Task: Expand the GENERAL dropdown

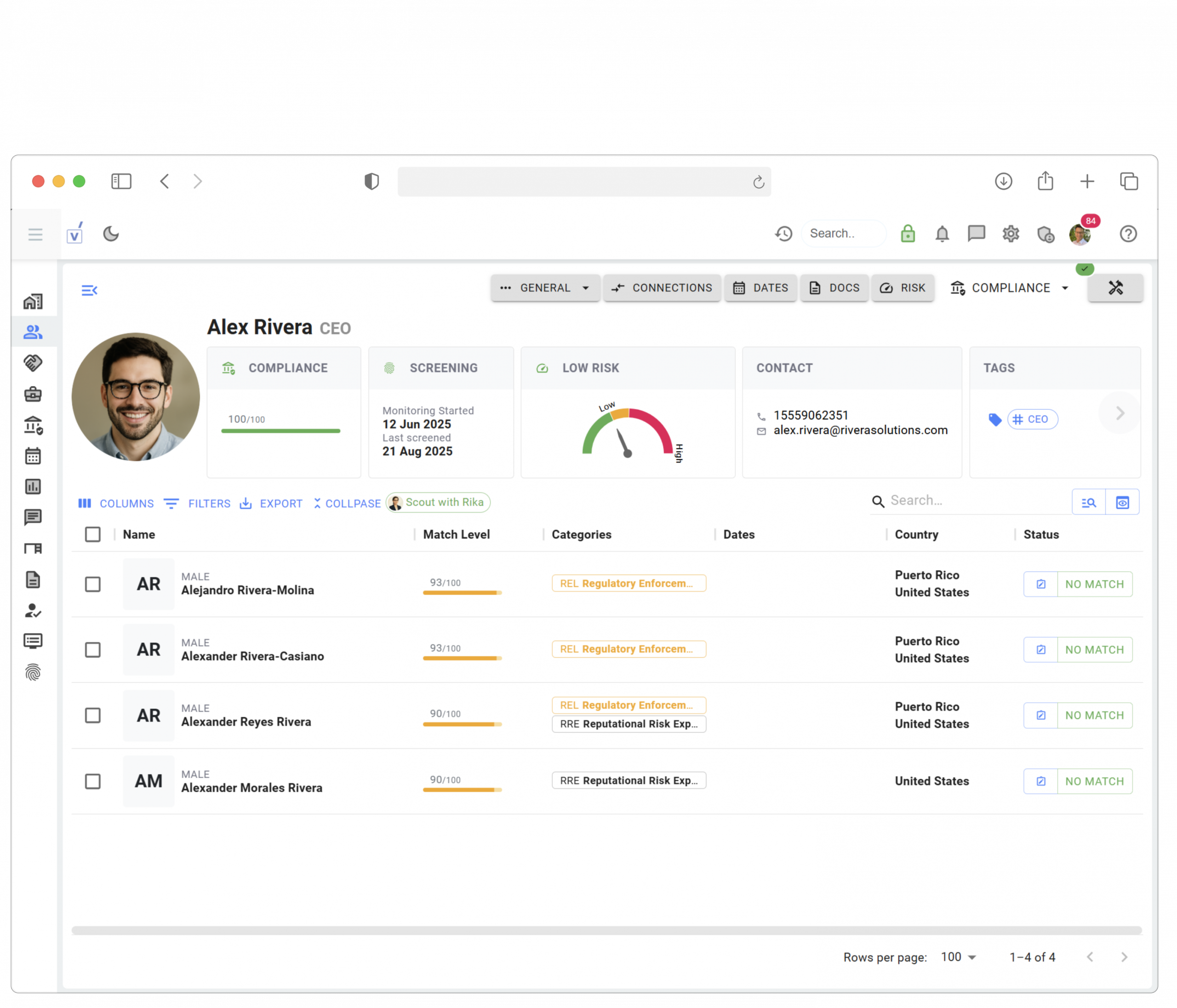Action: (545, 288)
